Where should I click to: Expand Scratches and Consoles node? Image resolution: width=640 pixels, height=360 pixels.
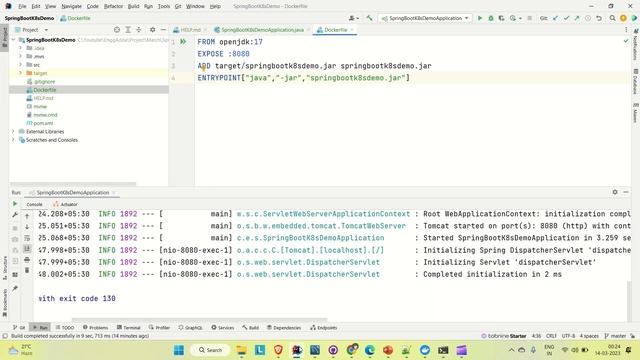[x=13, y=140]
